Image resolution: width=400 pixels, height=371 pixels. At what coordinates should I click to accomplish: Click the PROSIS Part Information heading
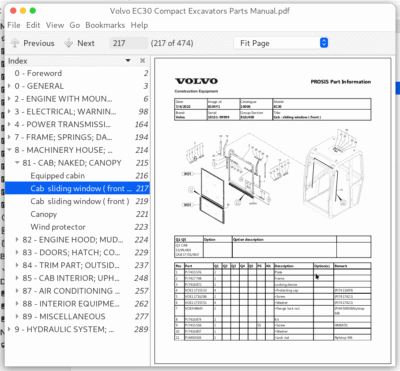coord(341,82)
